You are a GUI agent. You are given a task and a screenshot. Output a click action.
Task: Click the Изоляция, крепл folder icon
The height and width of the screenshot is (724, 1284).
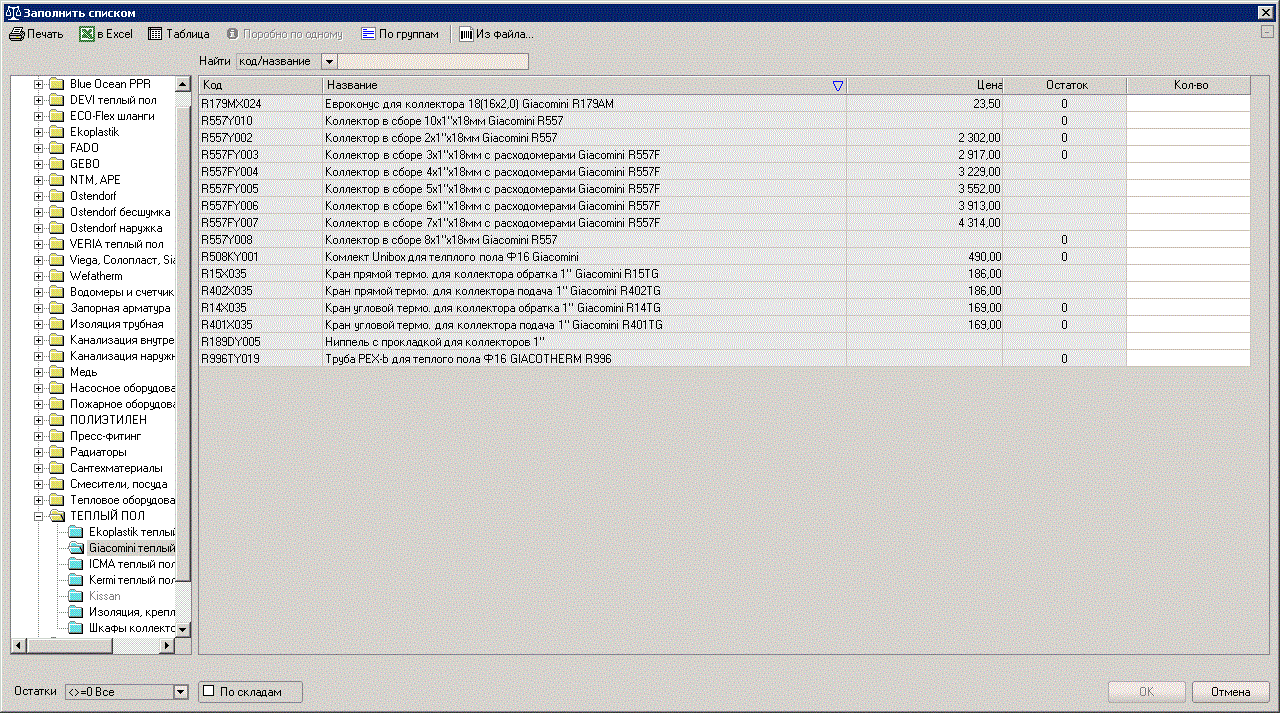[76, 612]
